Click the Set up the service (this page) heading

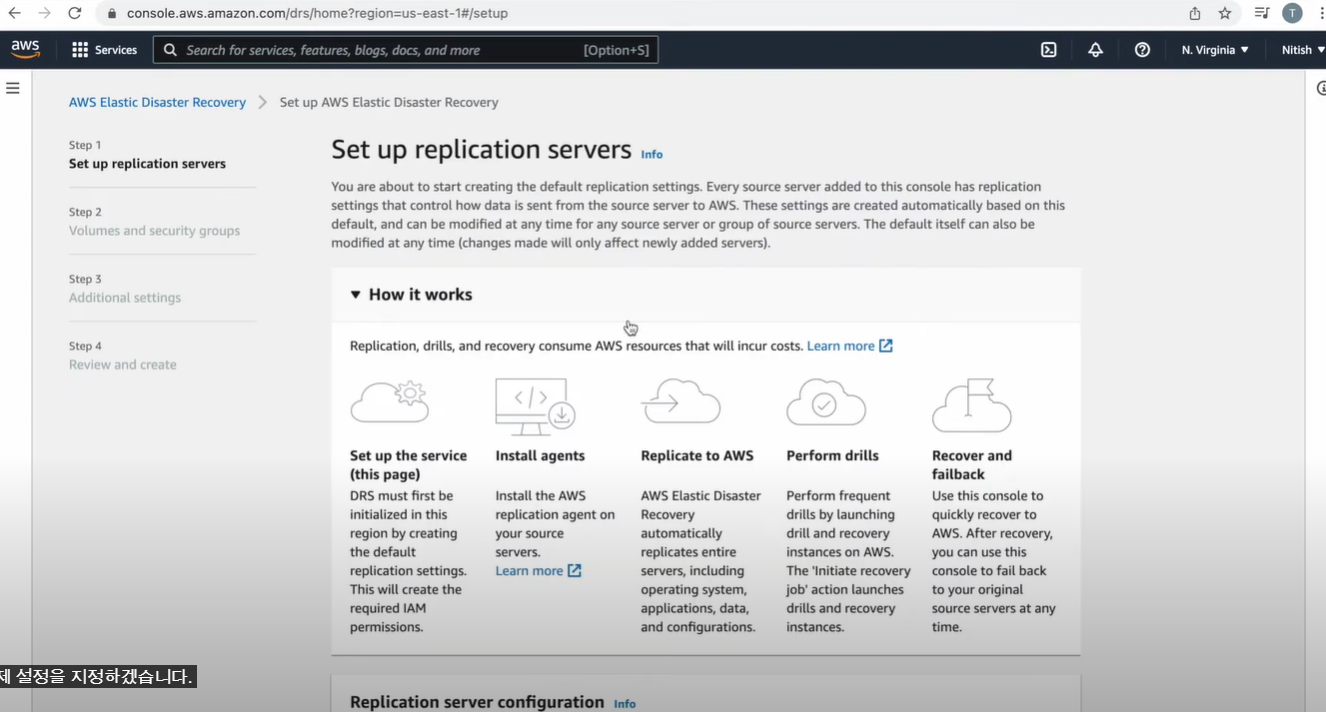click(408, 465)
